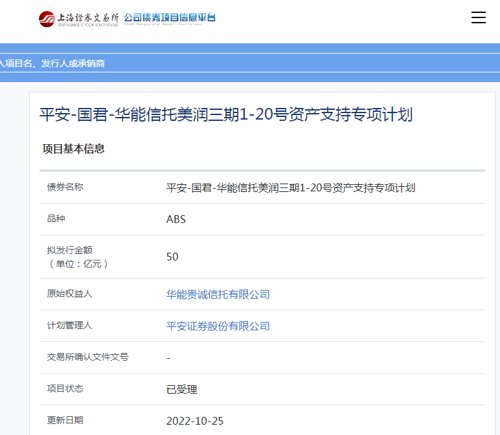Image resolution: width=500 pixels, height=435 pixels.
Task: Click the 品种 row label
Action: [56, 218]
